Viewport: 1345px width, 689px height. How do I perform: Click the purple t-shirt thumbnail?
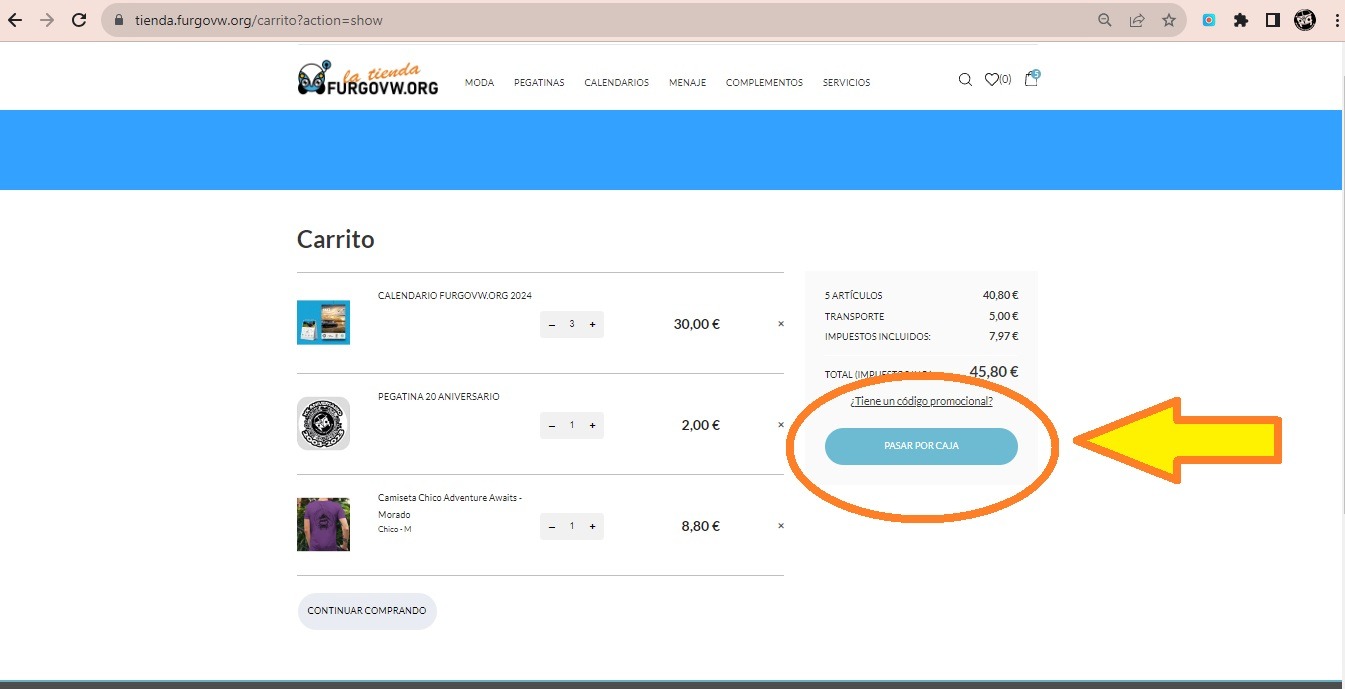coord(323,525)
